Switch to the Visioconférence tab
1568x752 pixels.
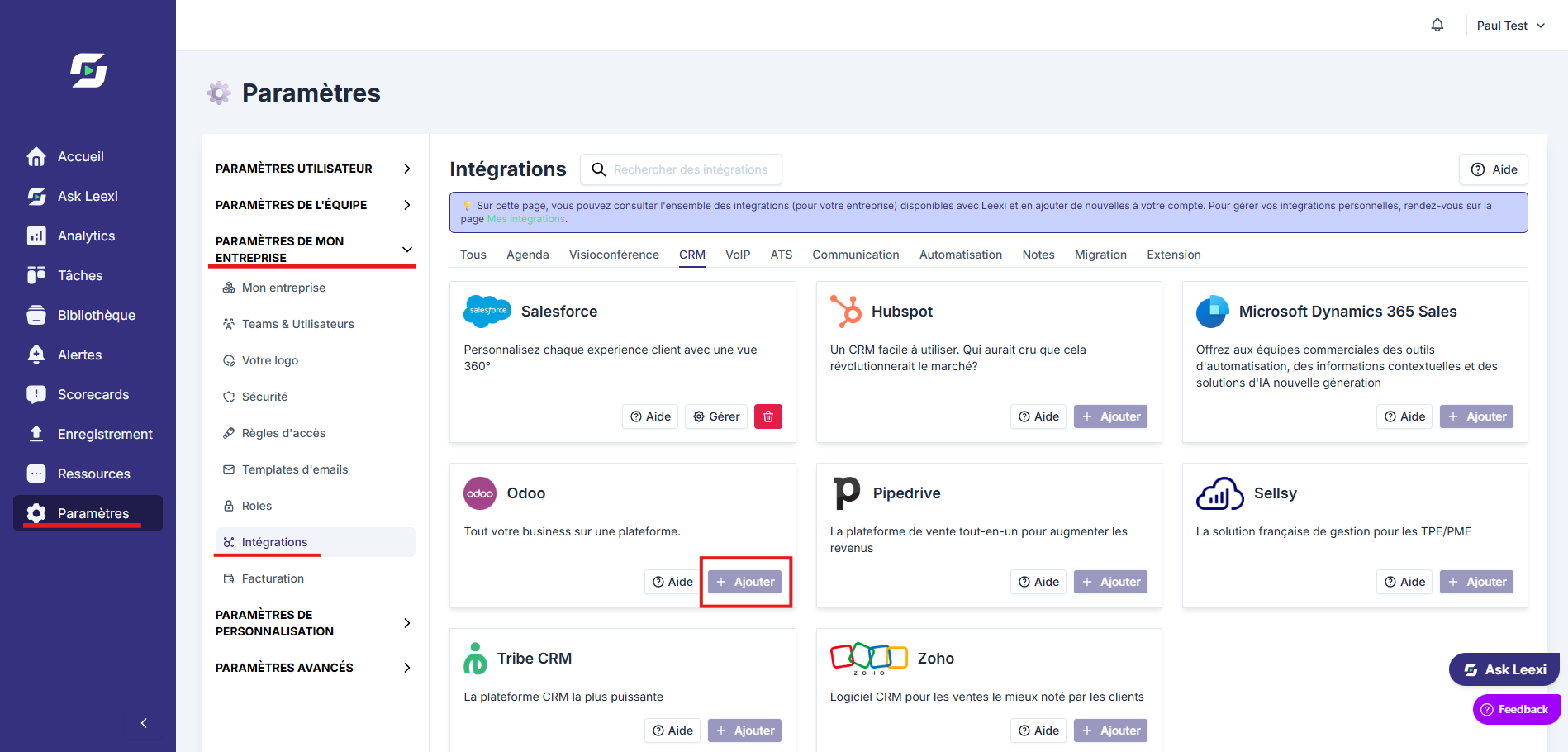[614, 255]
